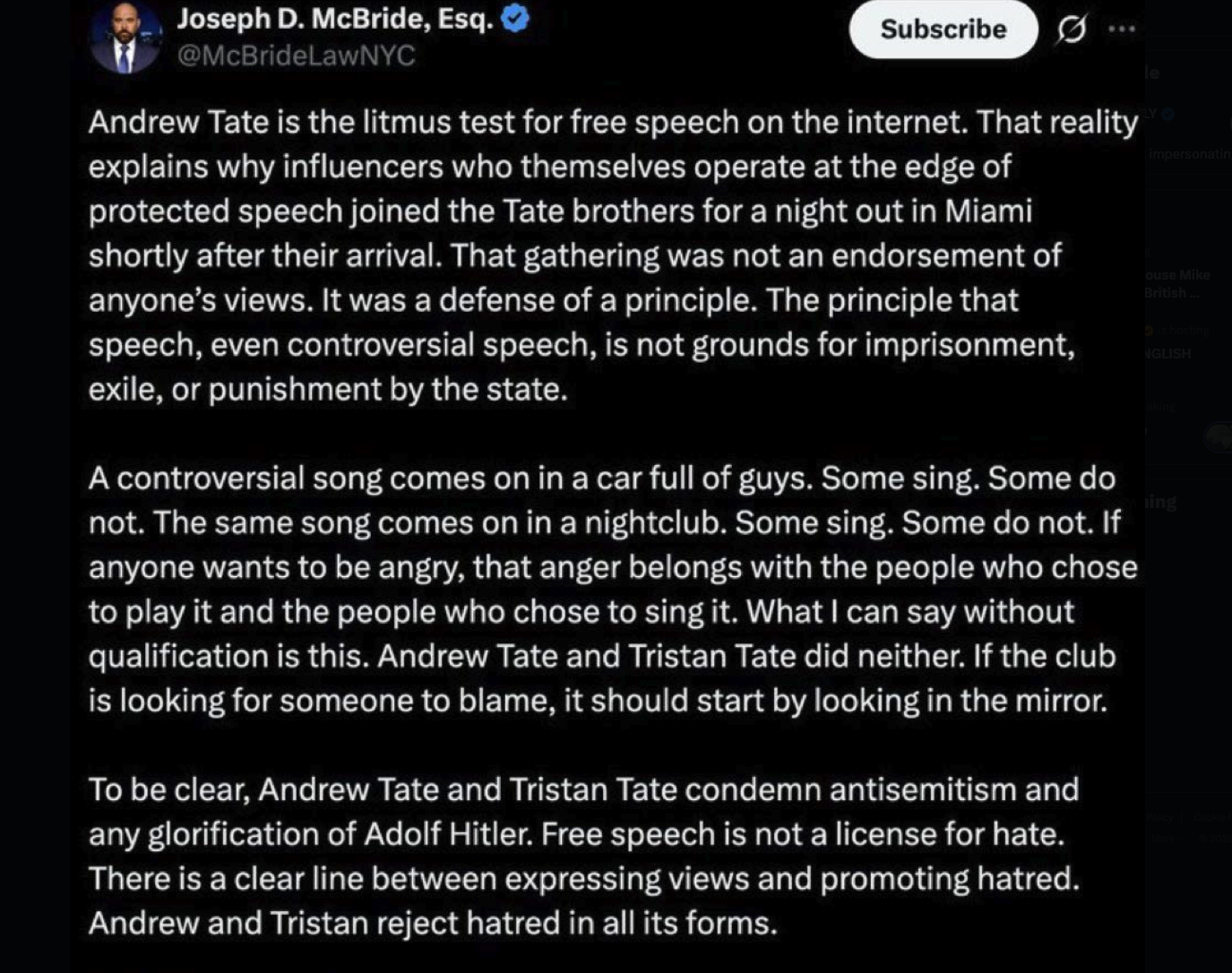Click the Grok slashed-circle icon
The image size is (1232, 973).
(x=1072, y=30)
